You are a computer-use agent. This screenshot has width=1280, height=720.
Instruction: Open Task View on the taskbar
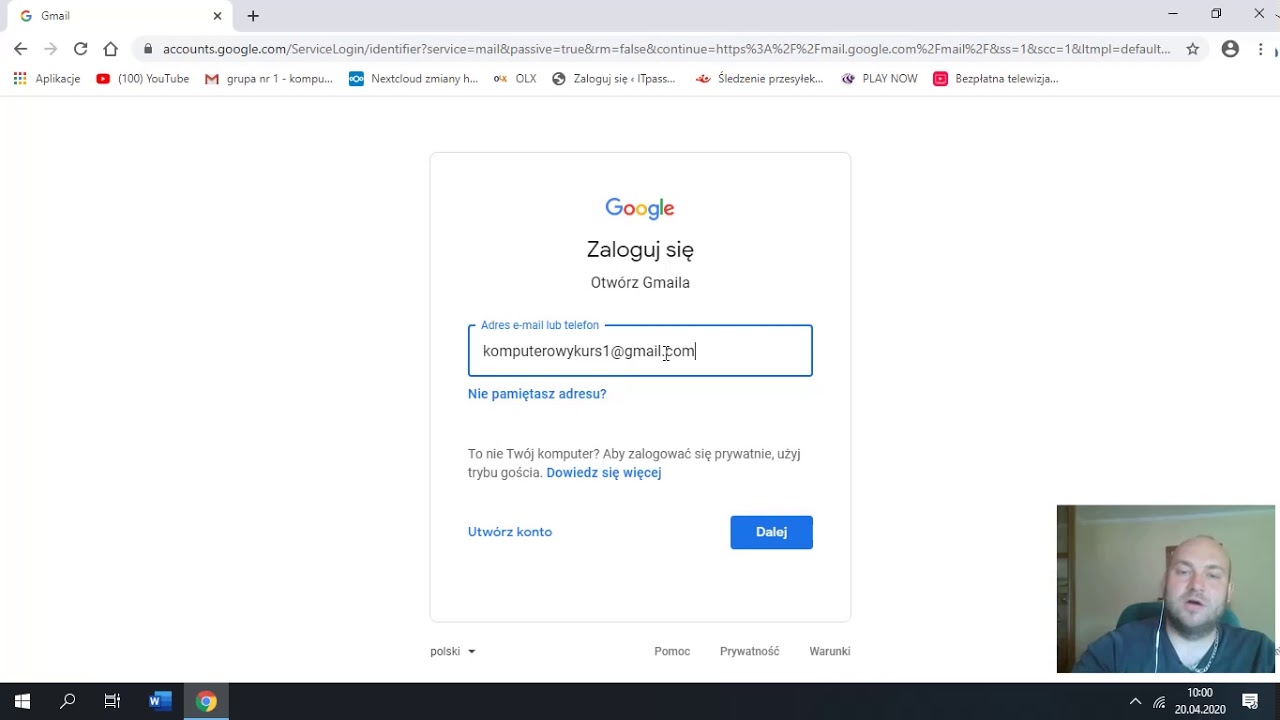(112, 701)
